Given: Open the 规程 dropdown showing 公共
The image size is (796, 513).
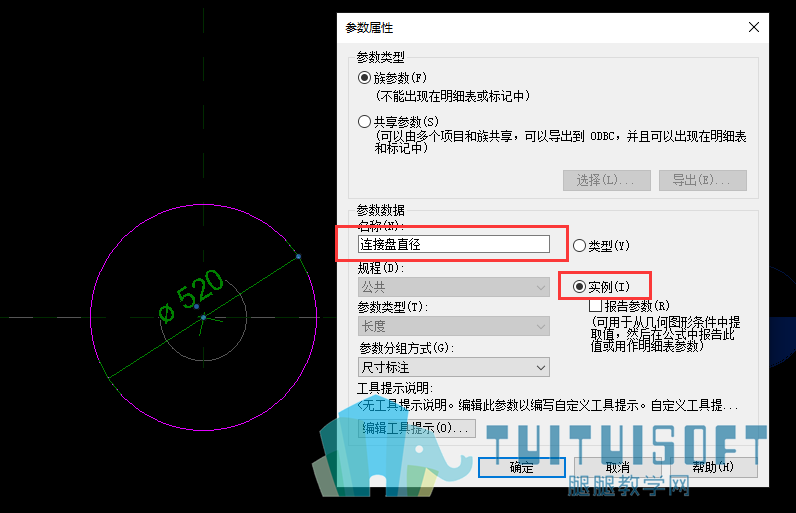Looking at the screenshot, I should tap(454, 287).
